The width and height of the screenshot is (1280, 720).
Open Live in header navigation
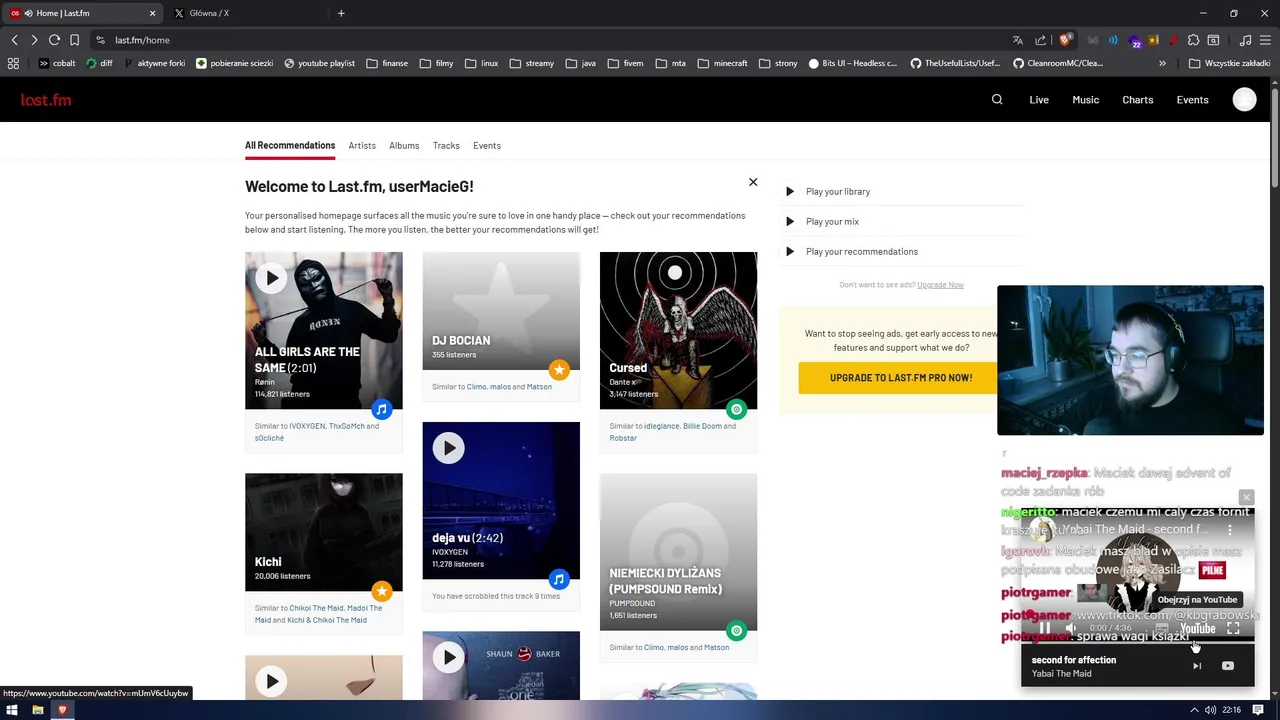point(1039,100)
